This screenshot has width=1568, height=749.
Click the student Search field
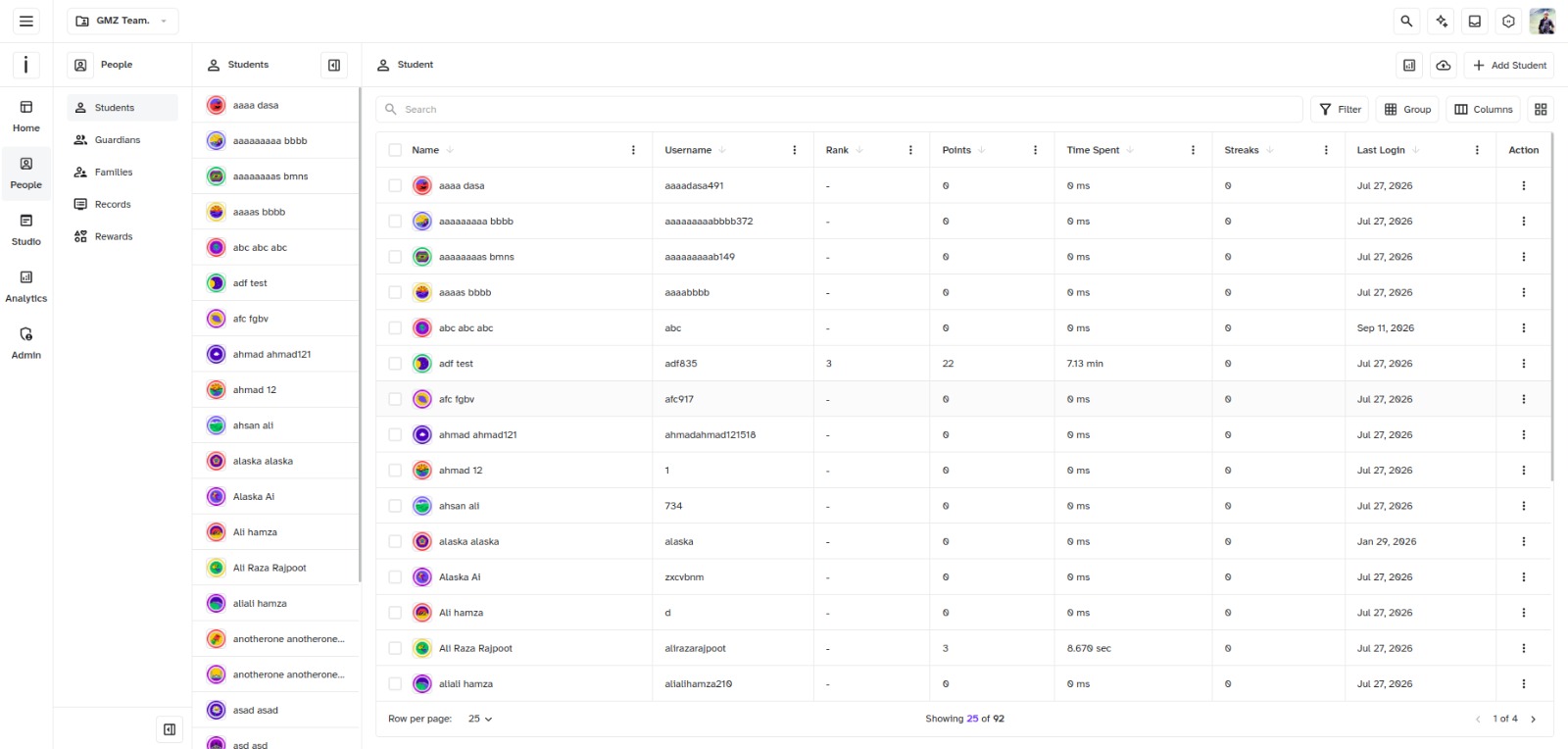(x=839, y=109)
